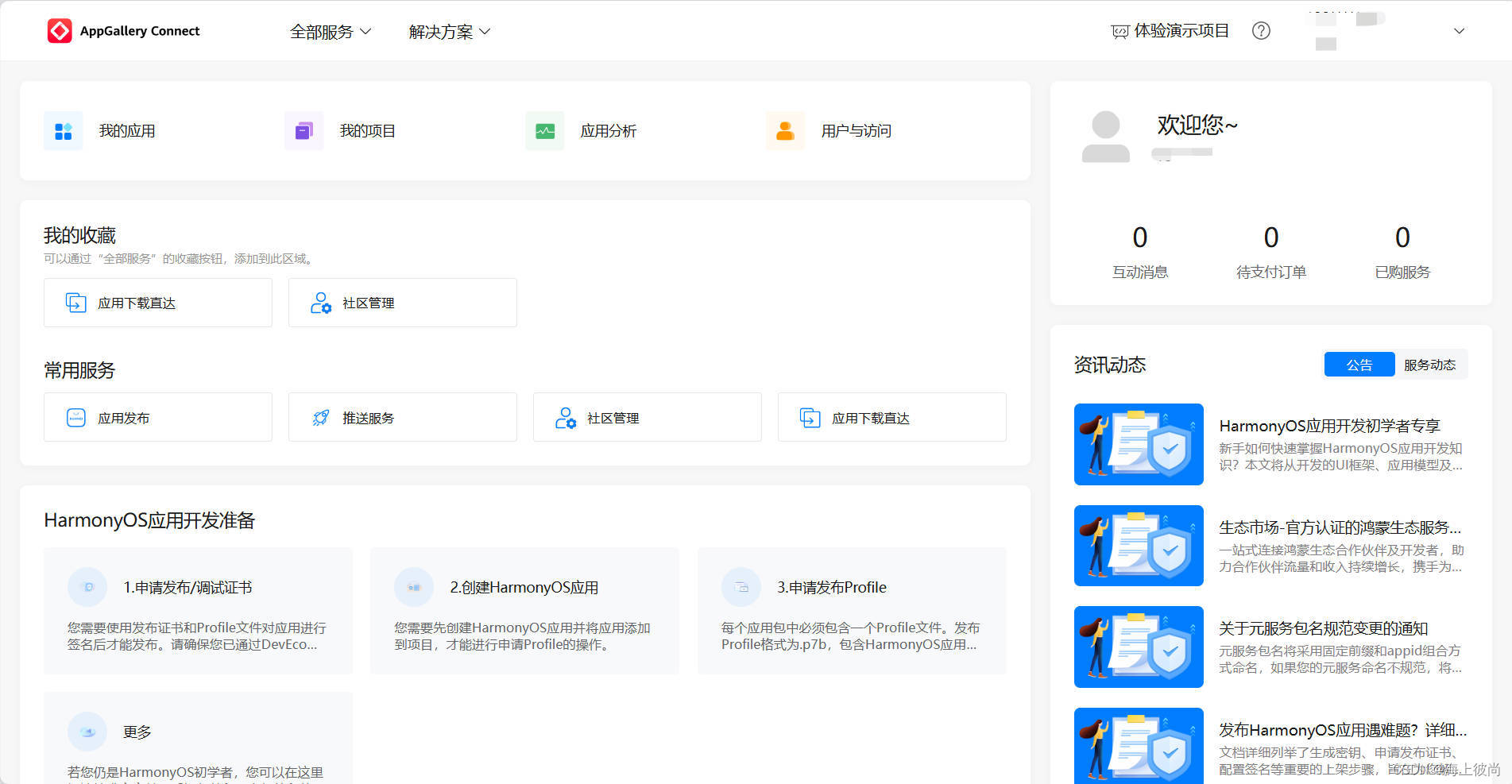The width and height of the screenshot is (1512, 784).
Task: Click the 推送服务 rocket icon
Action: coord(321,418)
